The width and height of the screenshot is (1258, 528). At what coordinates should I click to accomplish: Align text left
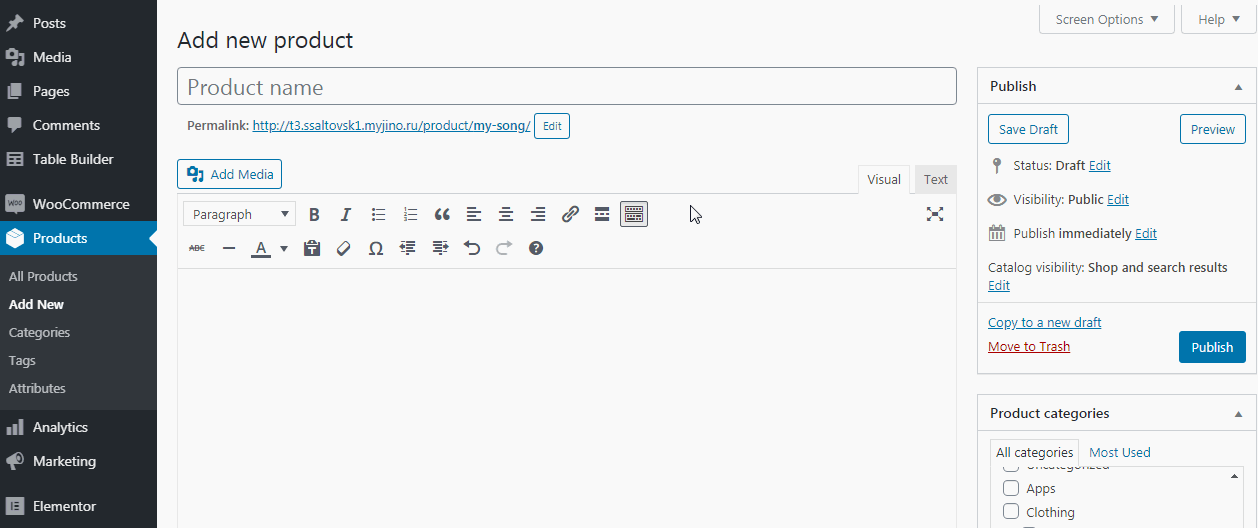tap(474, 214)
